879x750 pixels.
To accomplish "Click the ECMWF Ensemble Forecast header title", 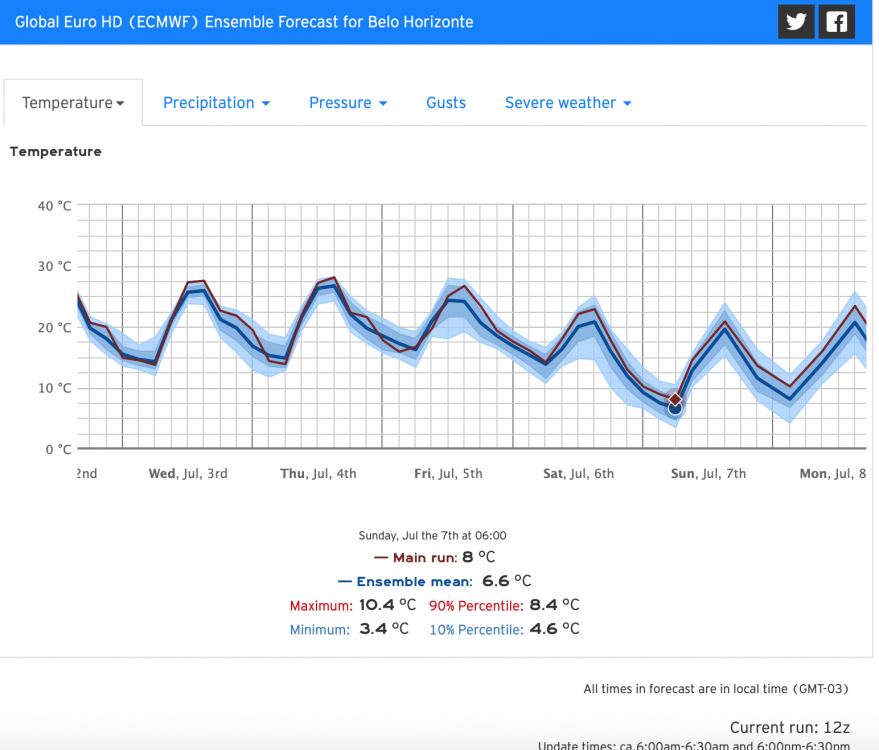I will [x=244, y=22].
